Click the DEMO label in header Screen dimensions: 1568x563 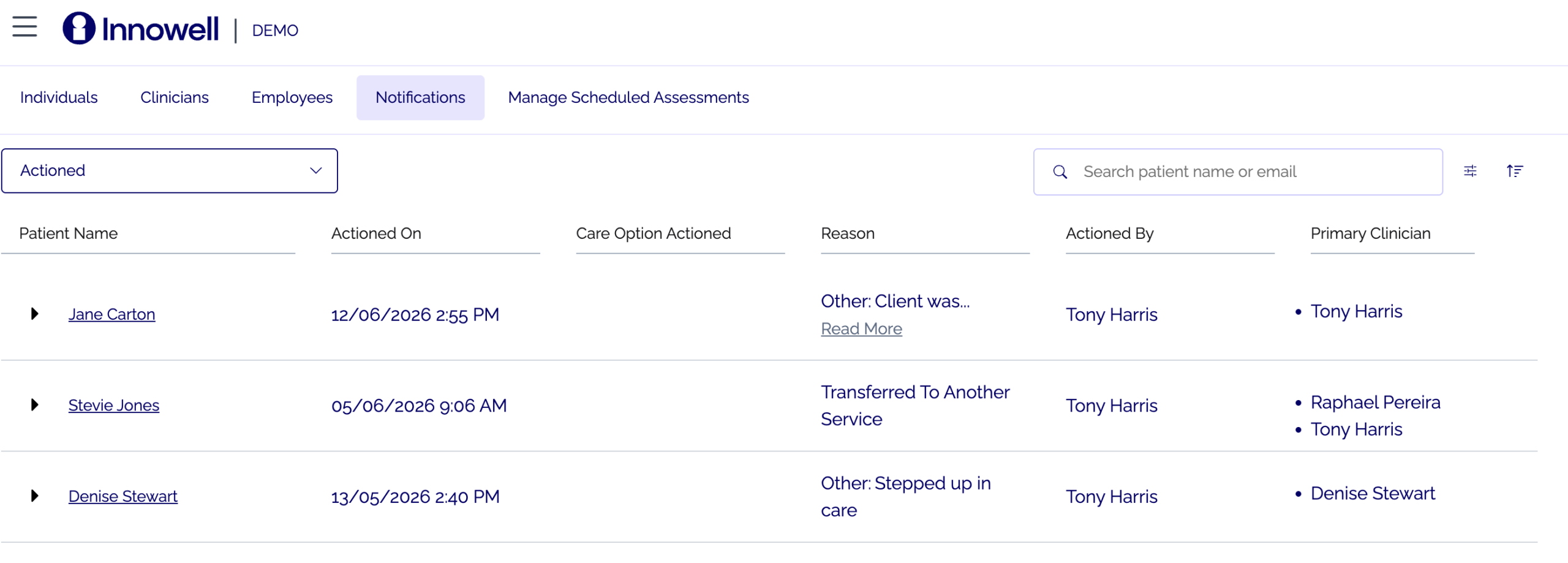pos(275,30)
